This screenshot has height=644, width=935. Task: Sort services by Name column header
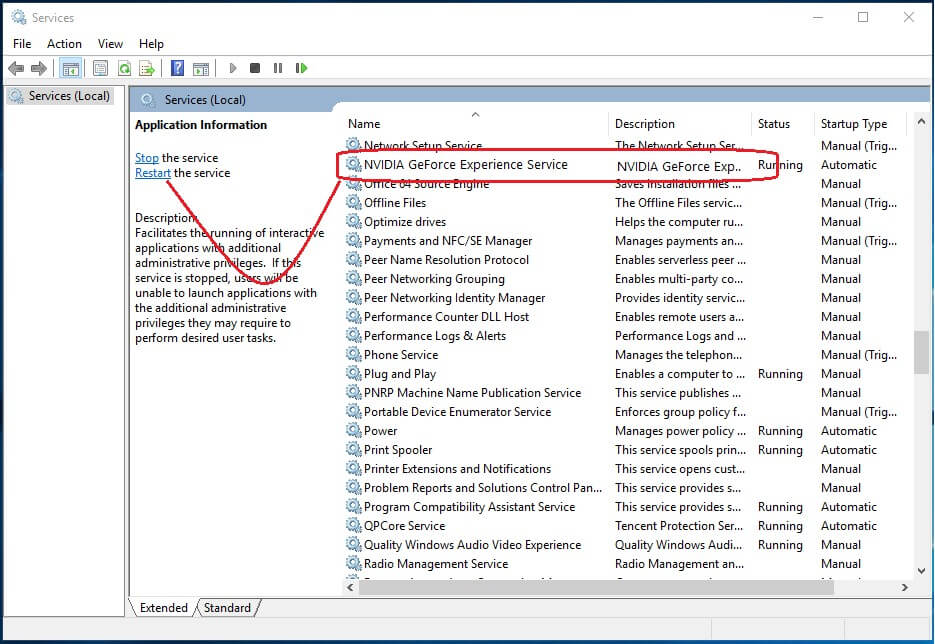tap(364, 124)
